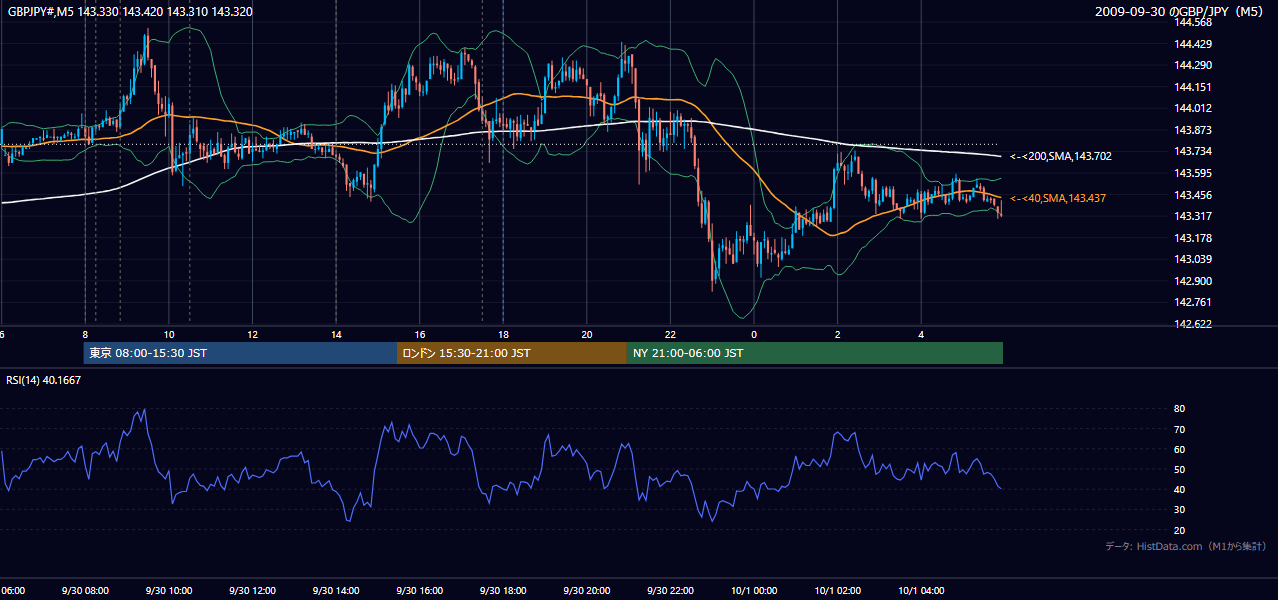Select the 東京 08:00-15:30 JST session bar

click(240, 353)
